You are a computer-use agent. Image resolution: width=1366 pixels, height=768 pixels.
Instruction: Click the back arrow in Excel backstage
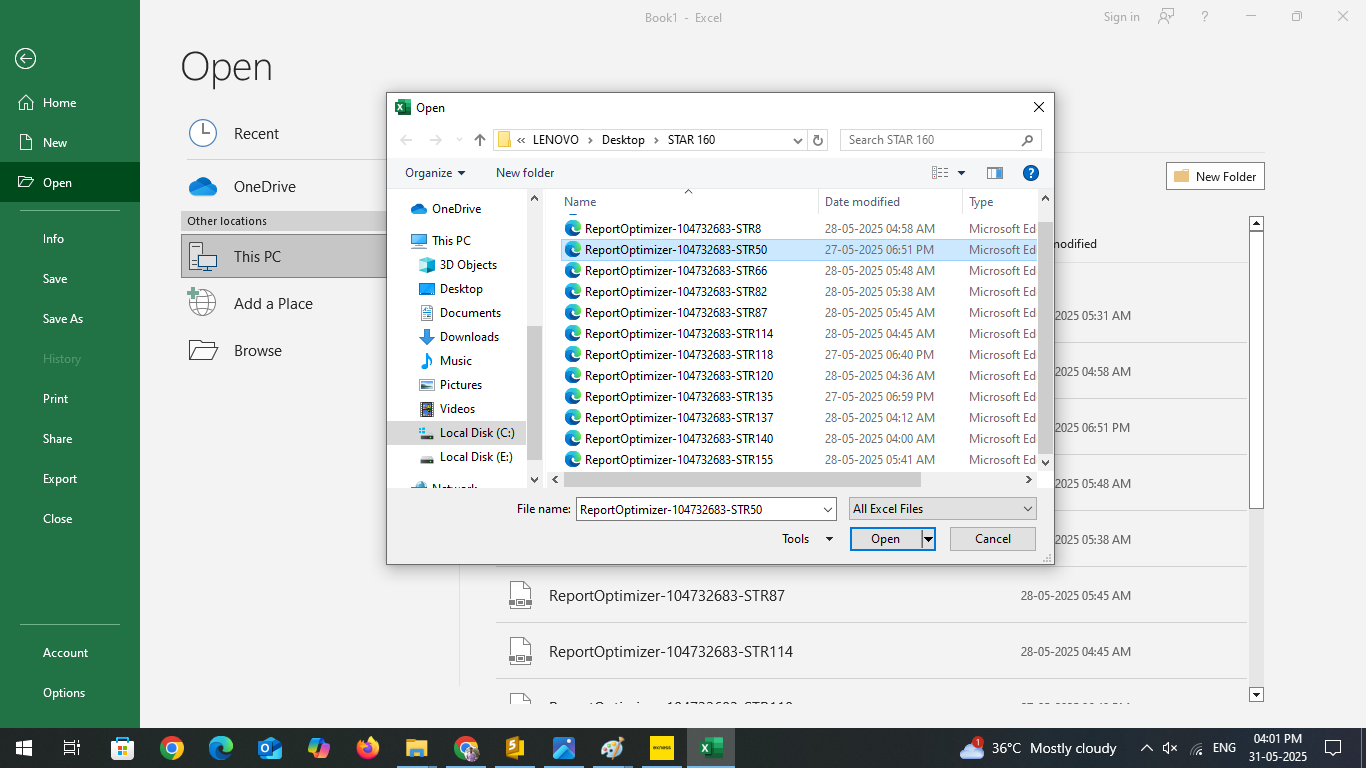pos(26,59)
